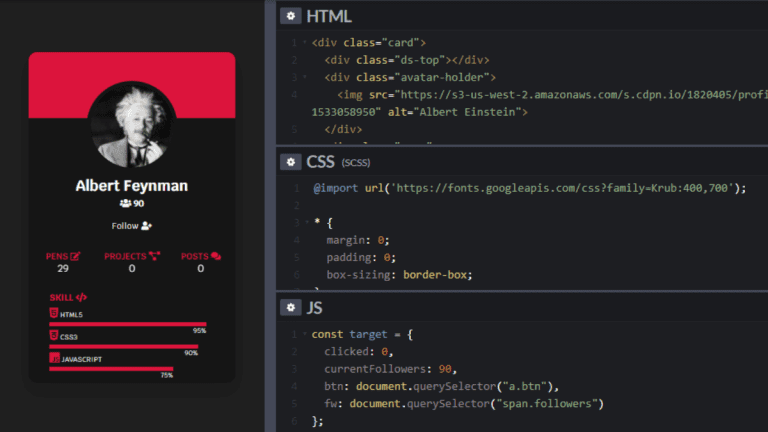This screenshot has height=432, width=768.
Task: Collapse the fold arrow on CSS line 3
Action: (307, 223)
